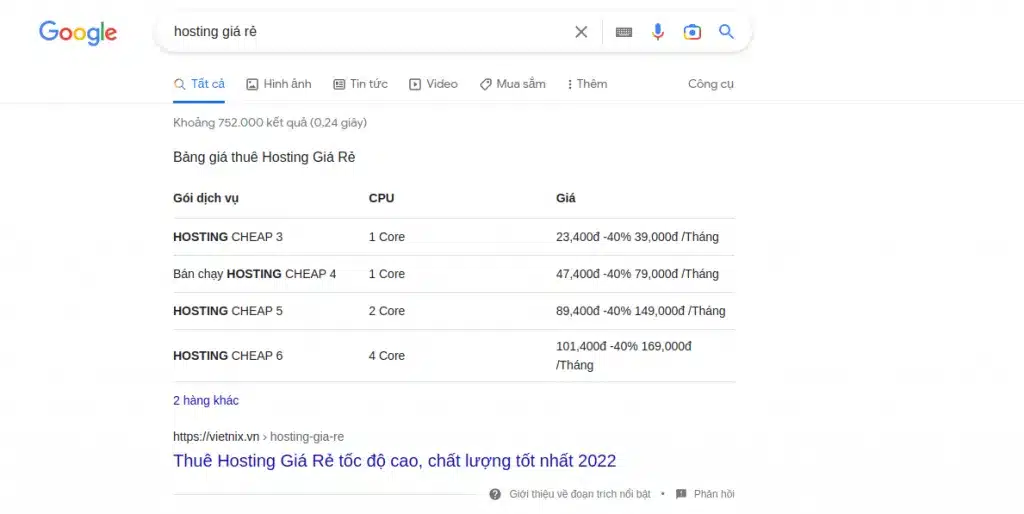Click the feedback icon beside 'Phản hồi'
The height and width of the screenshot is (514, 1024).
click(681, 494)
